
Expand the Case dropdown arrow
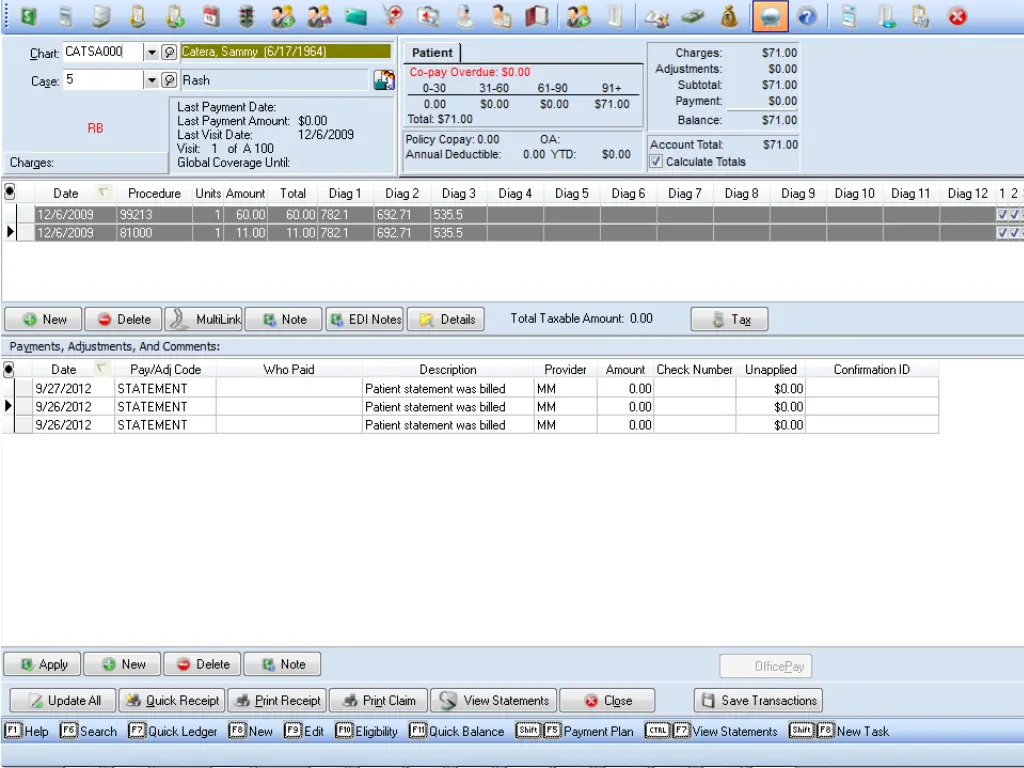point(152,80)
